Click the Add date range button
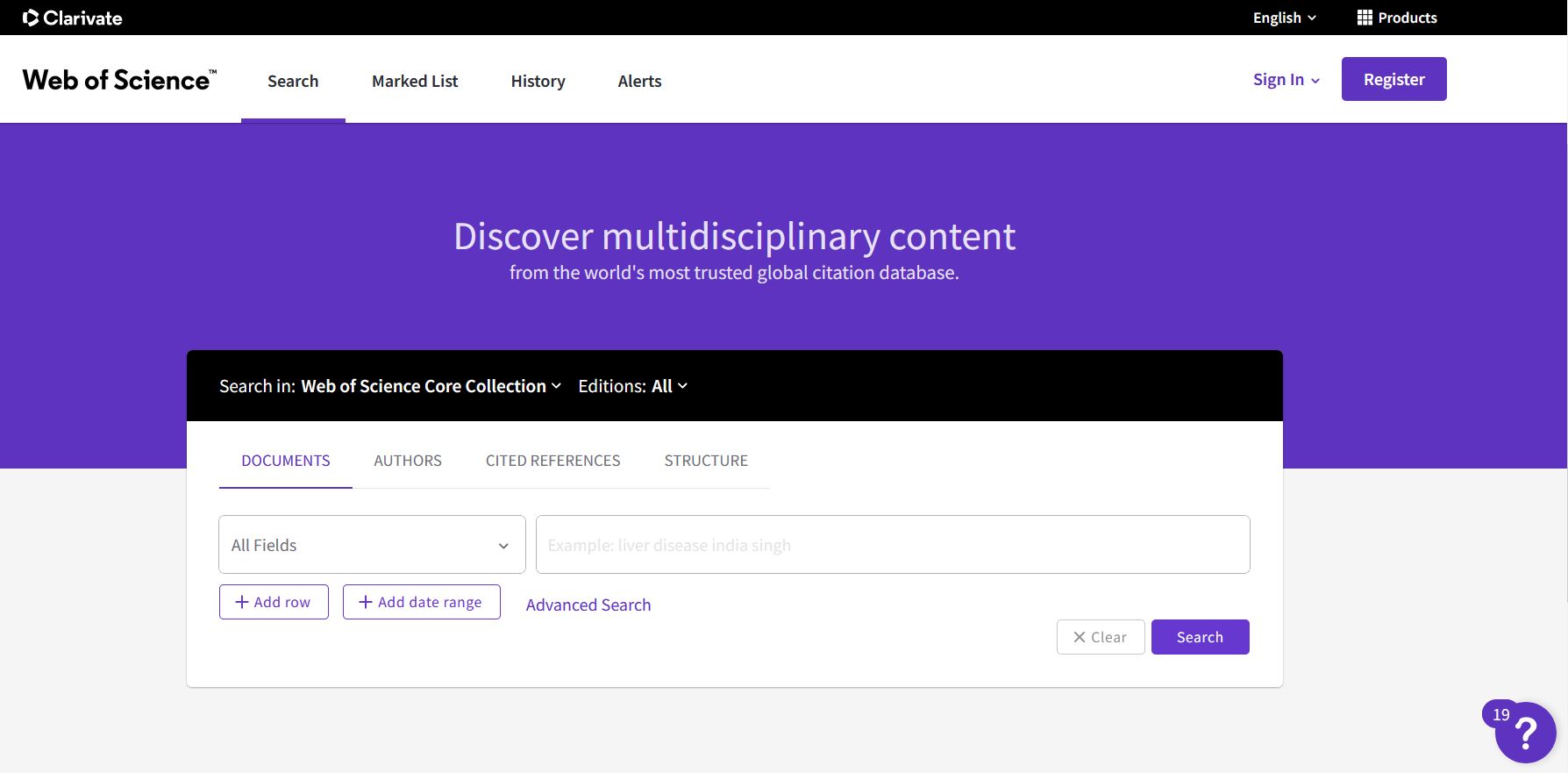This screenshot has width=1568, height=773. coord(422,602)
